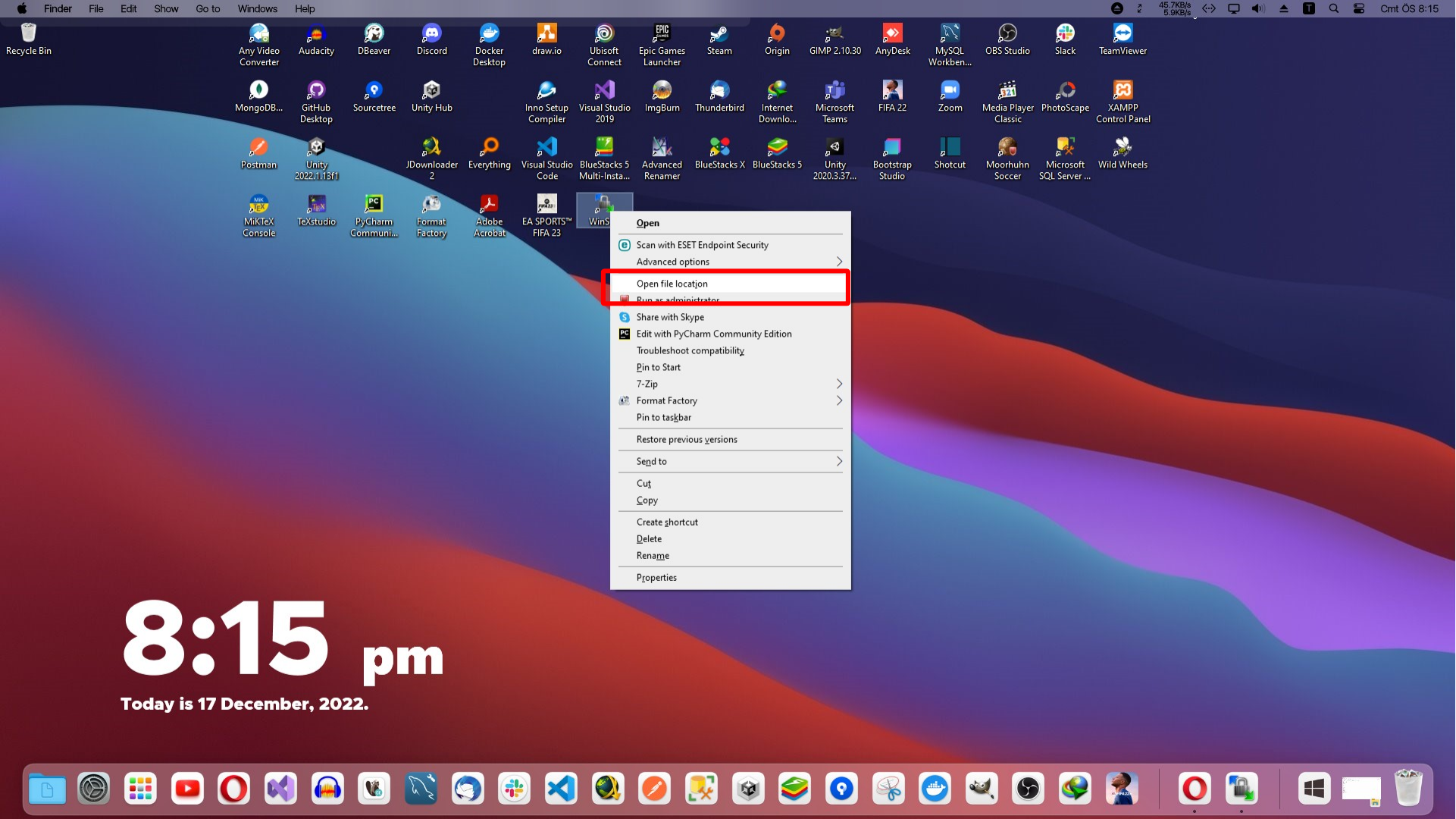Open the launchpad grid icon in dock

(140, 789)
